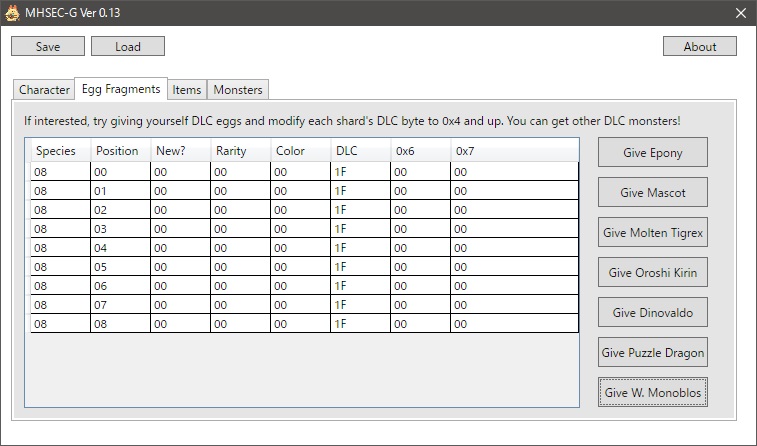Select the Egg Fragments tab
Viewport: 757px width, 446px height.
(121, 89)
